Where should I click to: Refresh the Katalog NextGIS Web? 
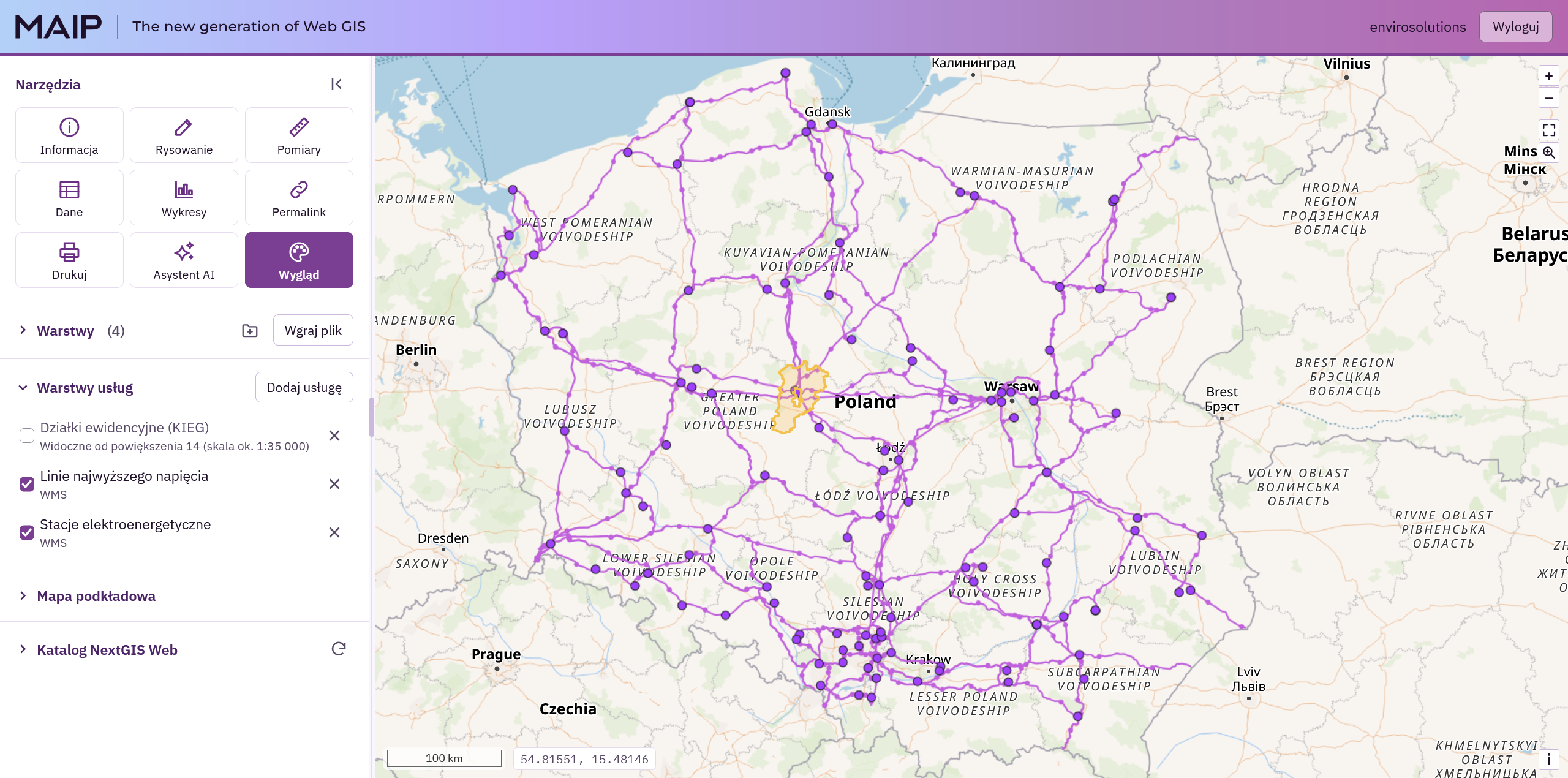tap(339, 649)
